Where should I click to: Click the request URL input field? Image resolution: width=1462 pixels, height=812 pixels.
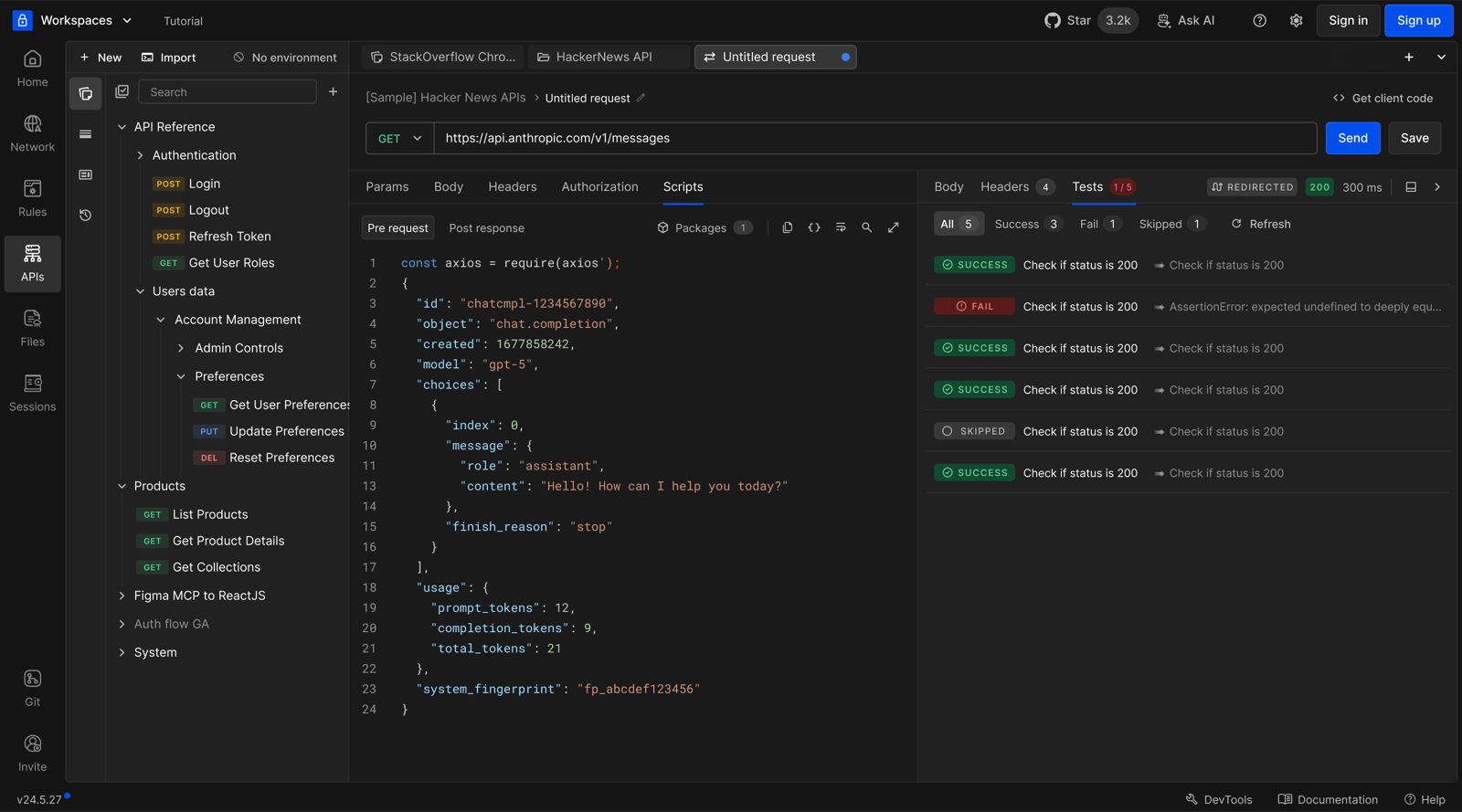point(875,138)
